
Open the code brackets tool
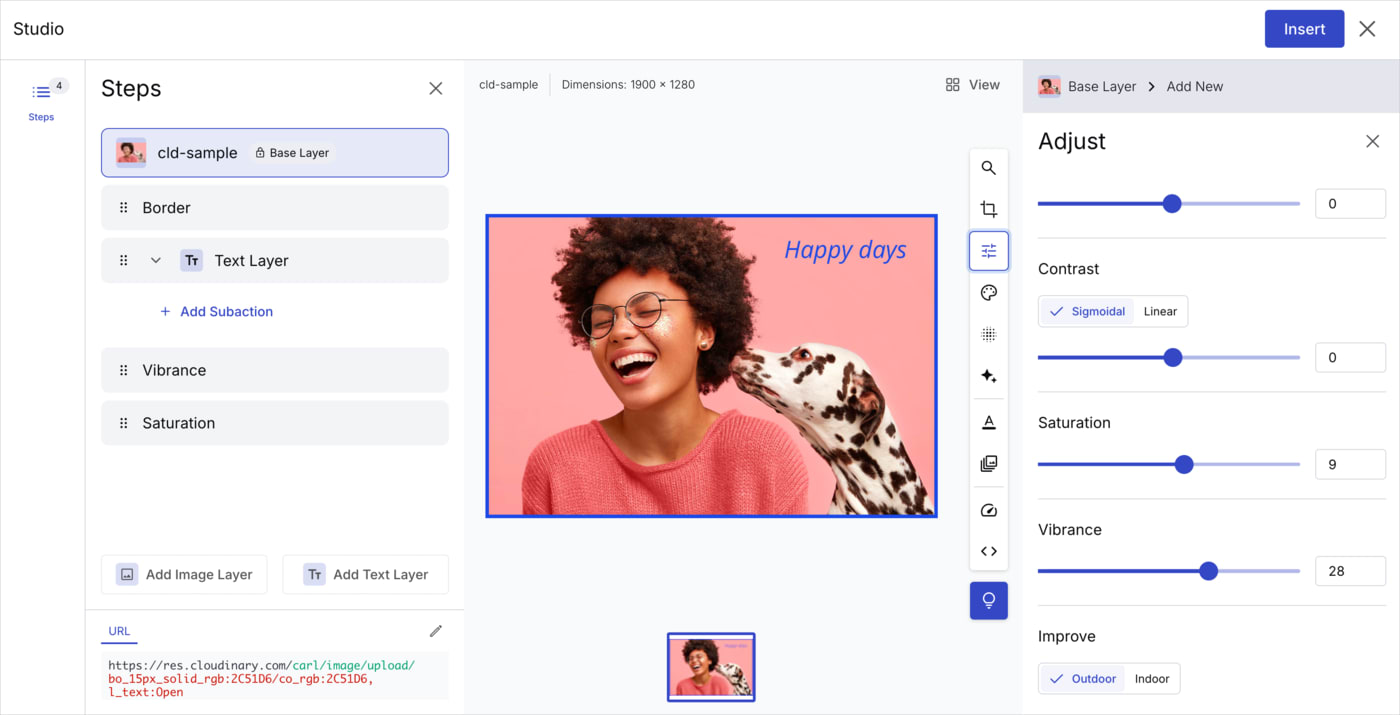988,551
